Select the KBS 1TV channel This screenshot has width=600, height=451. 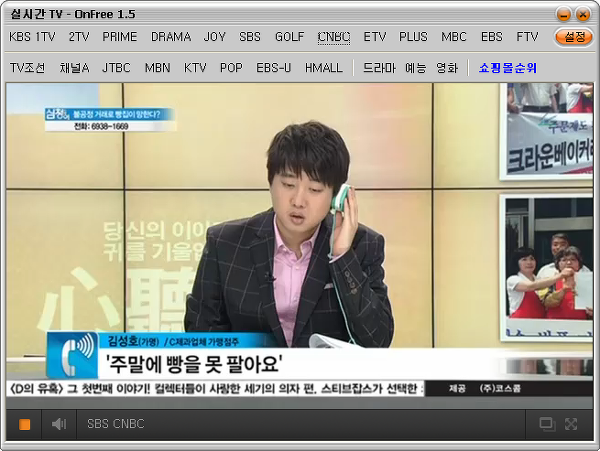[x=32, y=37]
